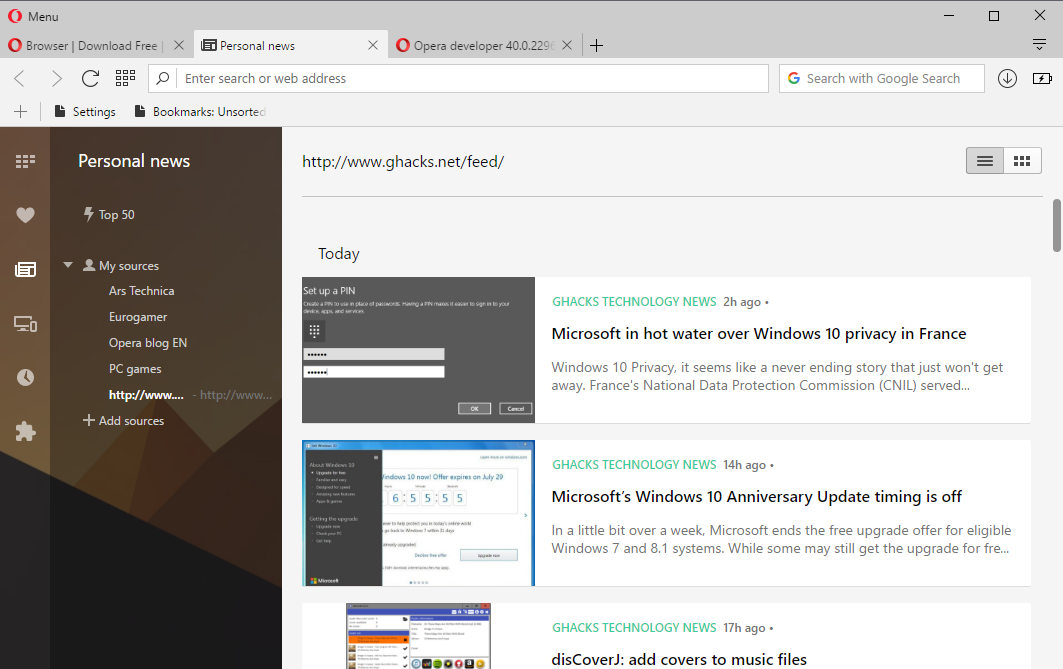This screenshot has height=669, width=1063.
Task: Click the http://www.ghacks.net/feed/ heading
Action: pos(403,161)
